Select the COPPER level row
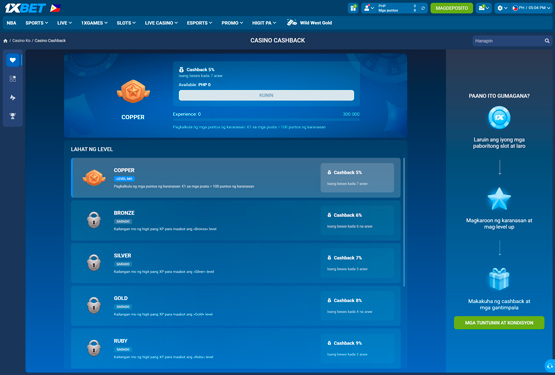This screenshot has width=555, height=375. coord(236,178)
